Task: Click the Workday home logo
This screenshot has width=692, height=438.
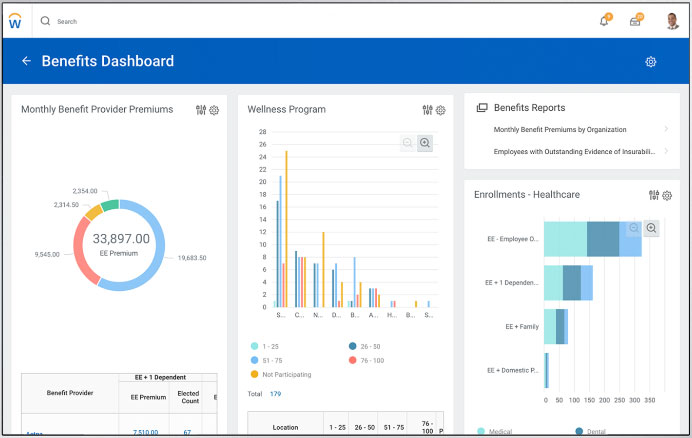Action: (15, 21)
